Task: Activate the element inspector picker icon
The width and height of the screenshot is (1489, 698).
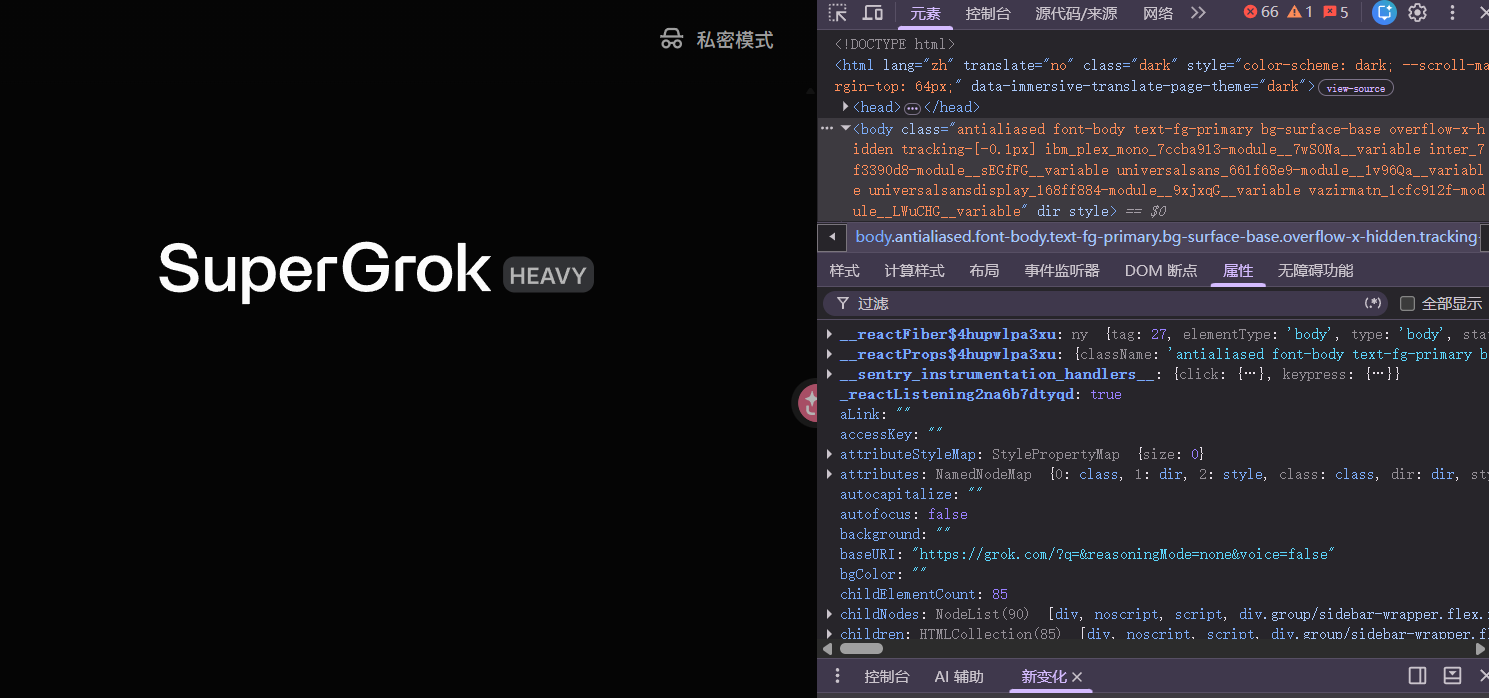Action: click(x=838, y=13)
